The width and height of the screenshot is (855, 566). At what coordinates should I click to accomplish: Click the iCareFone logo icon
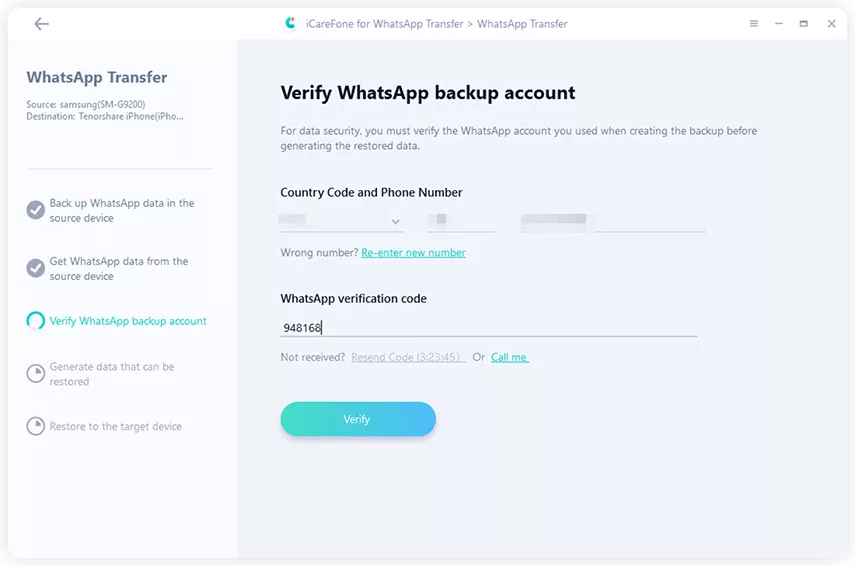point(290,24)
